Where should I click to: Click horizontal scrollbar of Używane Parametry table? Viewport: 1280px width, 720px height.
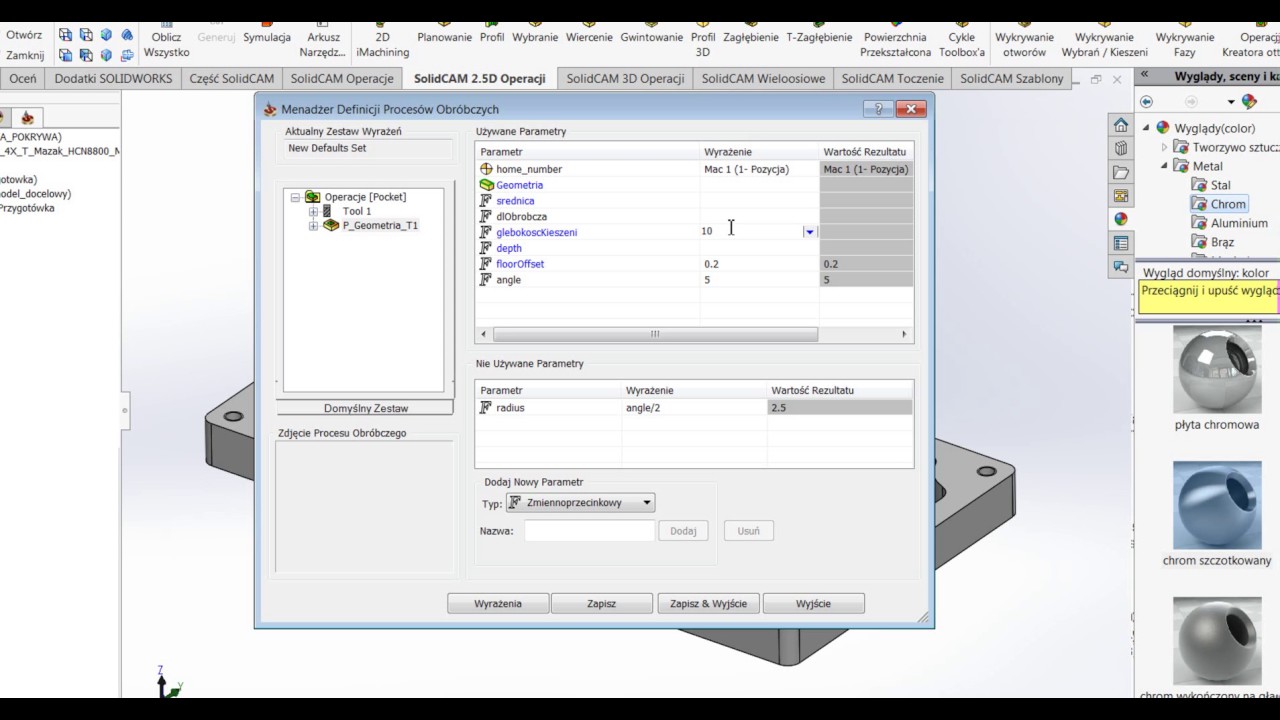pyautogui.click(x=694, y=334)
